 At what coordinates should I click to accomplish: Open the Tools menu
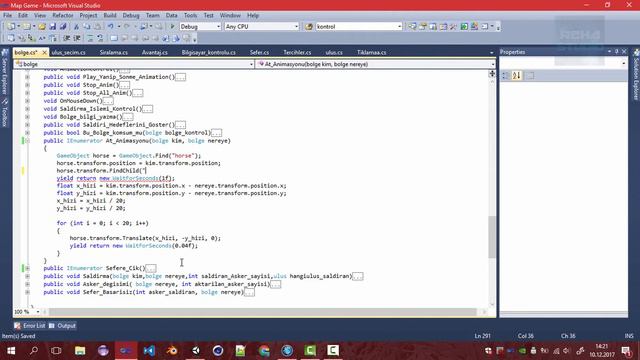[x=190, y=16]
